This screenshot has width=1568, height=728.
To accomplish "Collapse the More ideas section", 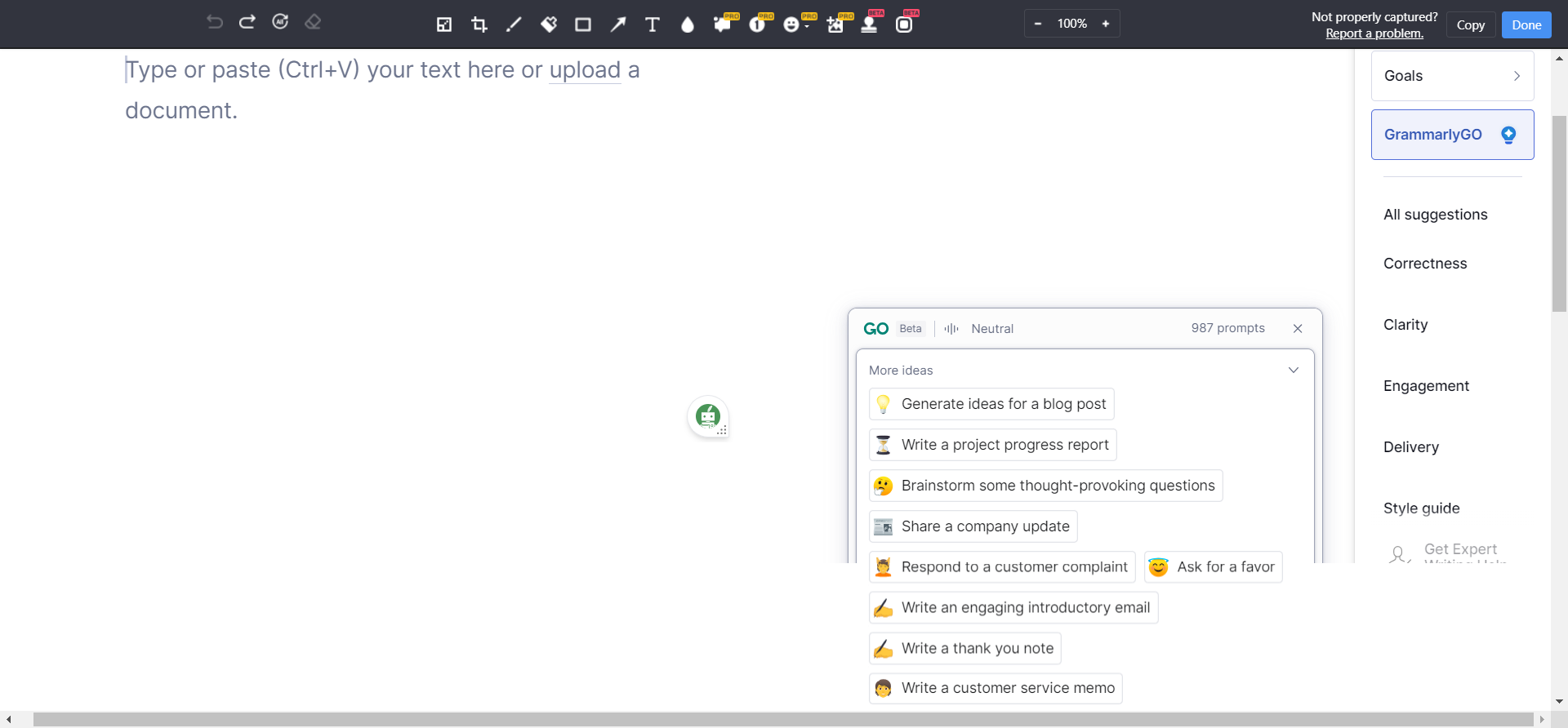I will coord(1294,371).
